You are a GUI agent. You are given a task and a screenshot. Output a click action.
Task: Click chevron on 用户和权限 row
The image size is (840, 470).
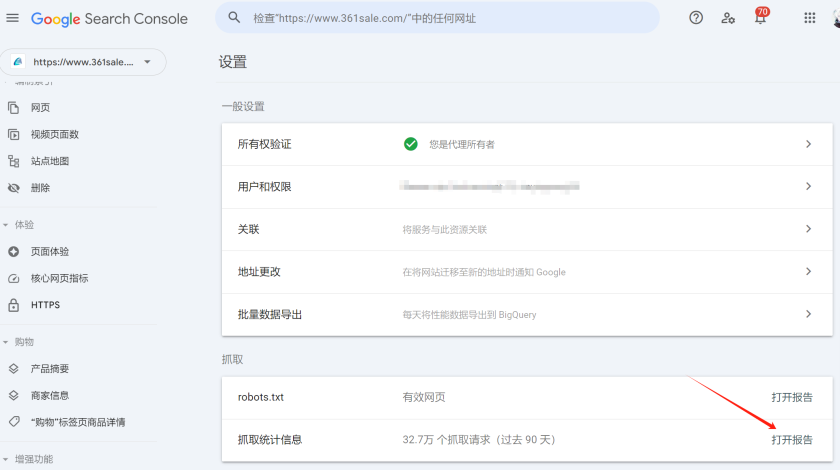(x=808, y=186)
